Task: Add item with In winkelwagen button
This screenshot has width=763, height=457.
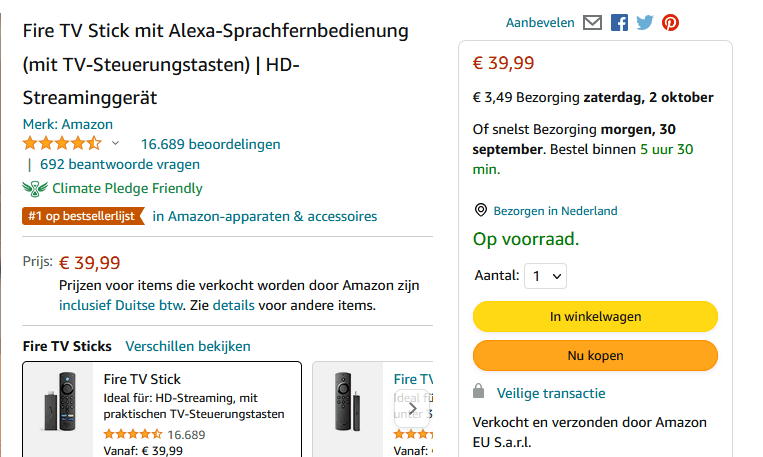Action: (595, 316)
